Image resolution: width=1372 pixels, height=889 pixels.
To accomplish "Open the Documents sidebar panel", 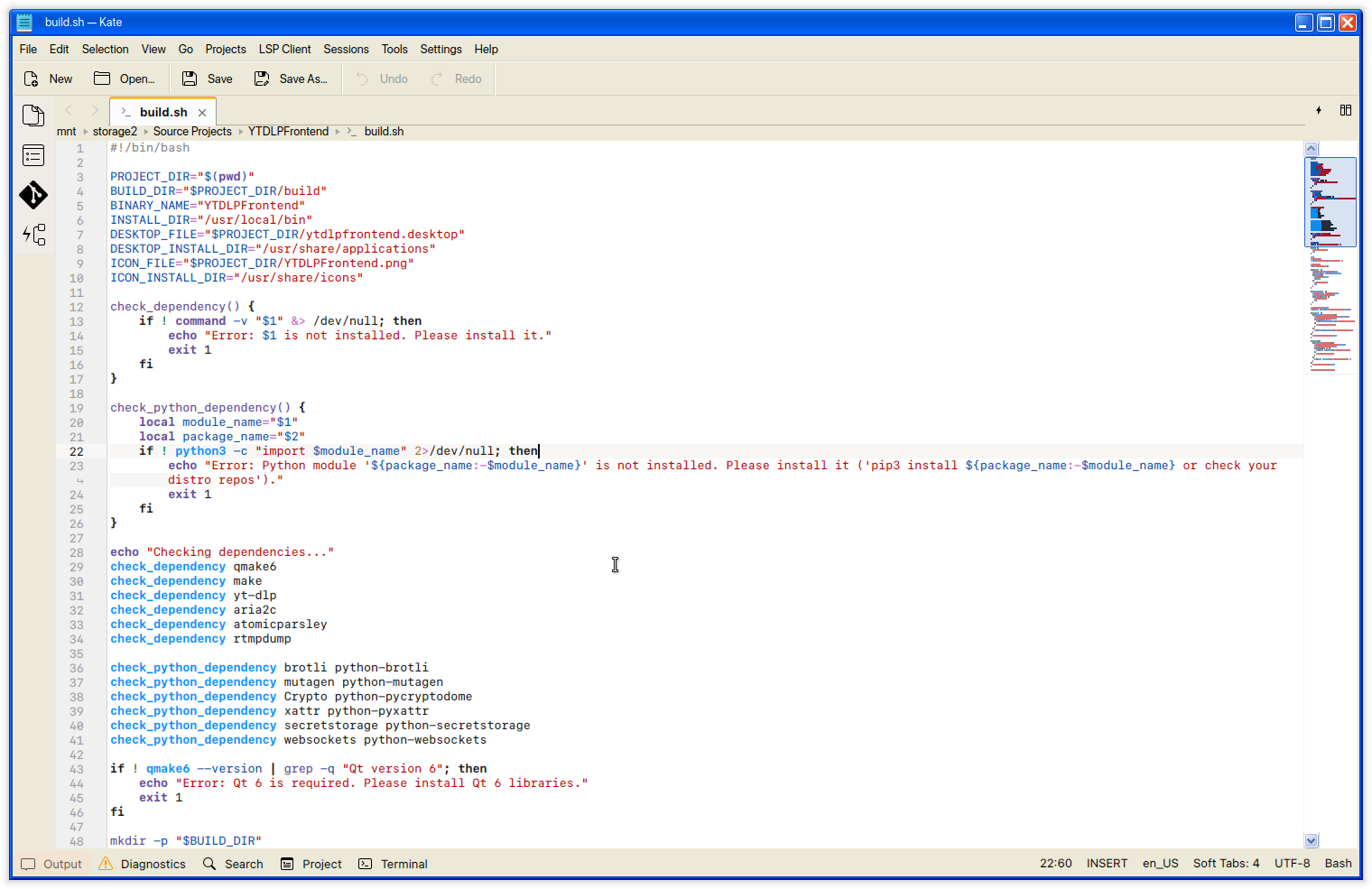I will click(x=33, y=116).
